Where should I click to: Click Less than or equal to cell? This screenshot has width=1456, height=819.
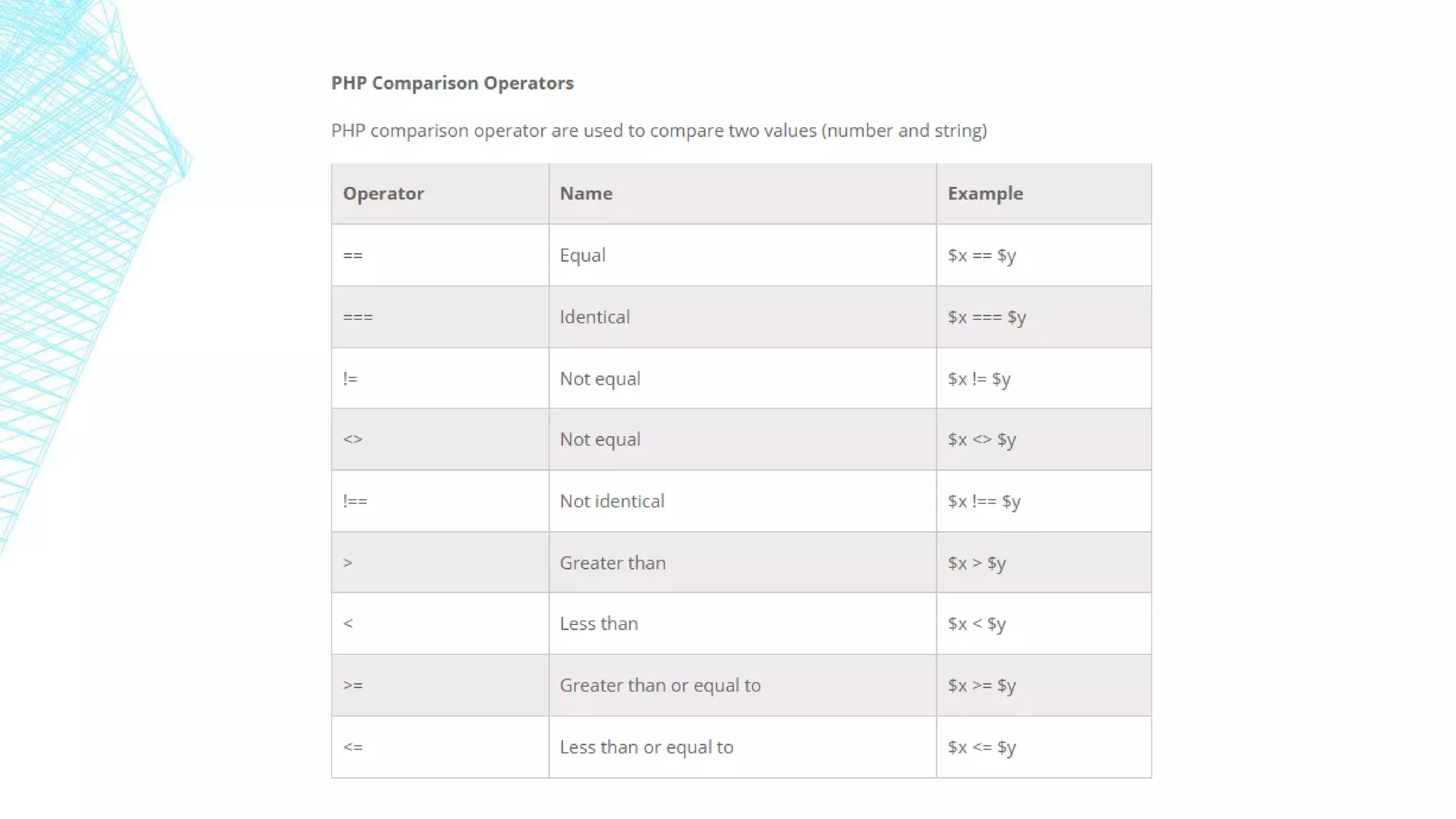[x=742, y=747]
